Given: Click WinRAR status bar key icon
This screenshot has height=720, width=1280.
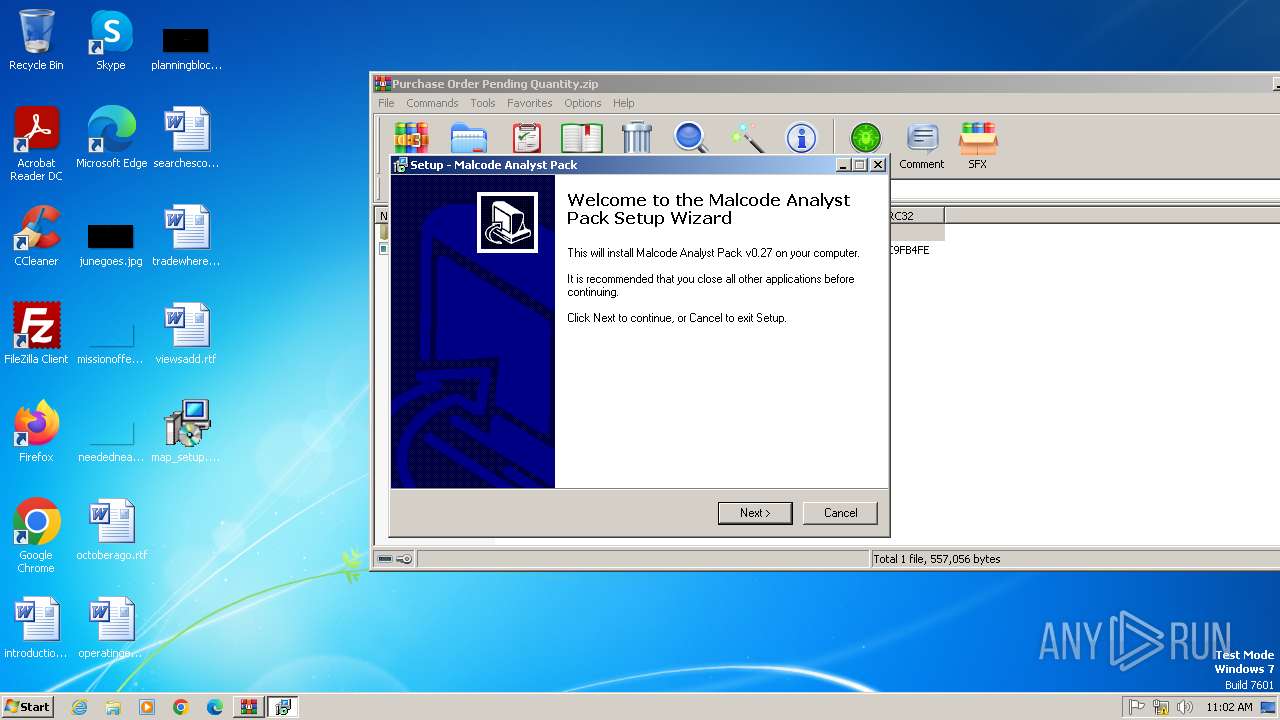Looking at the screenshot, I should tap(404, 559).
